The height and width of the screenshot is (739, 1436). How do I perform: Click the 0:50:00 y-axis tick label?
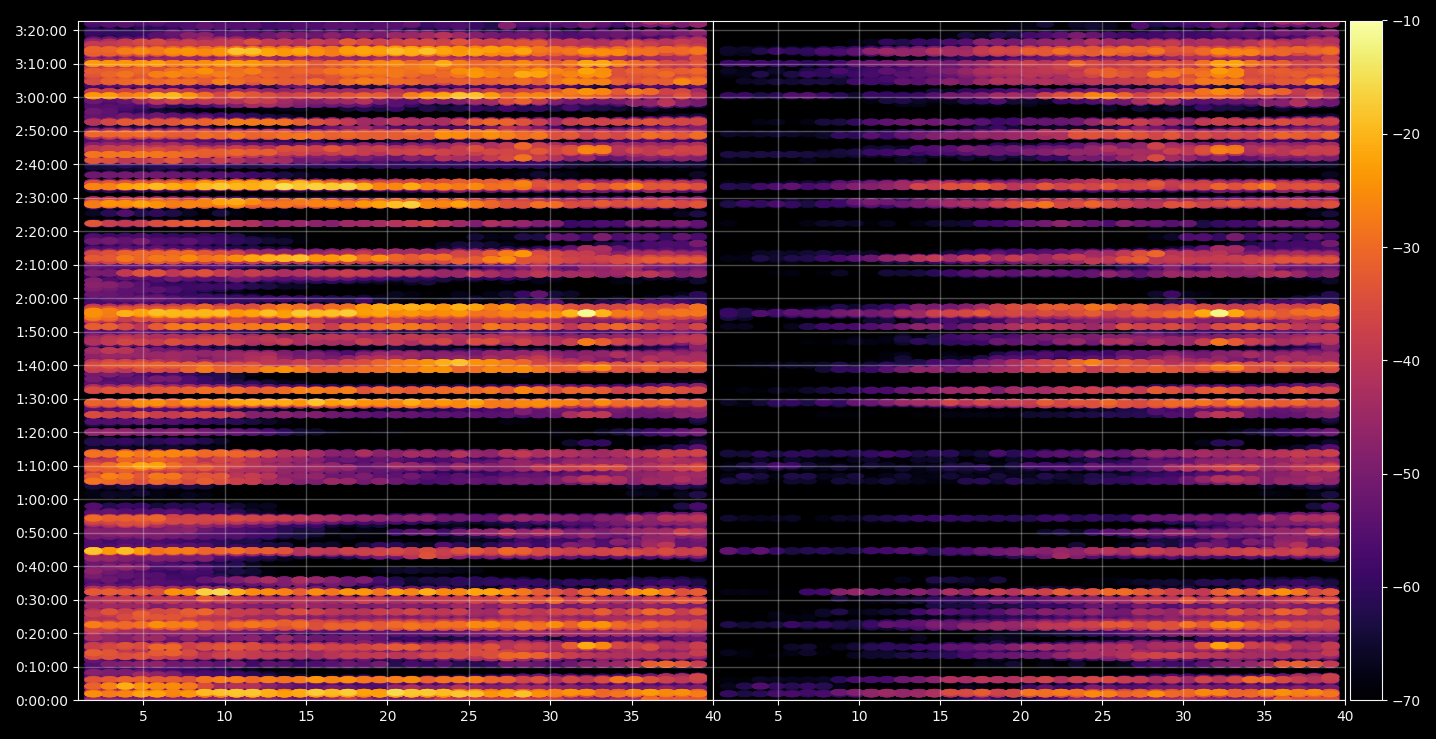pyautogui.click(x=41, y=533)
